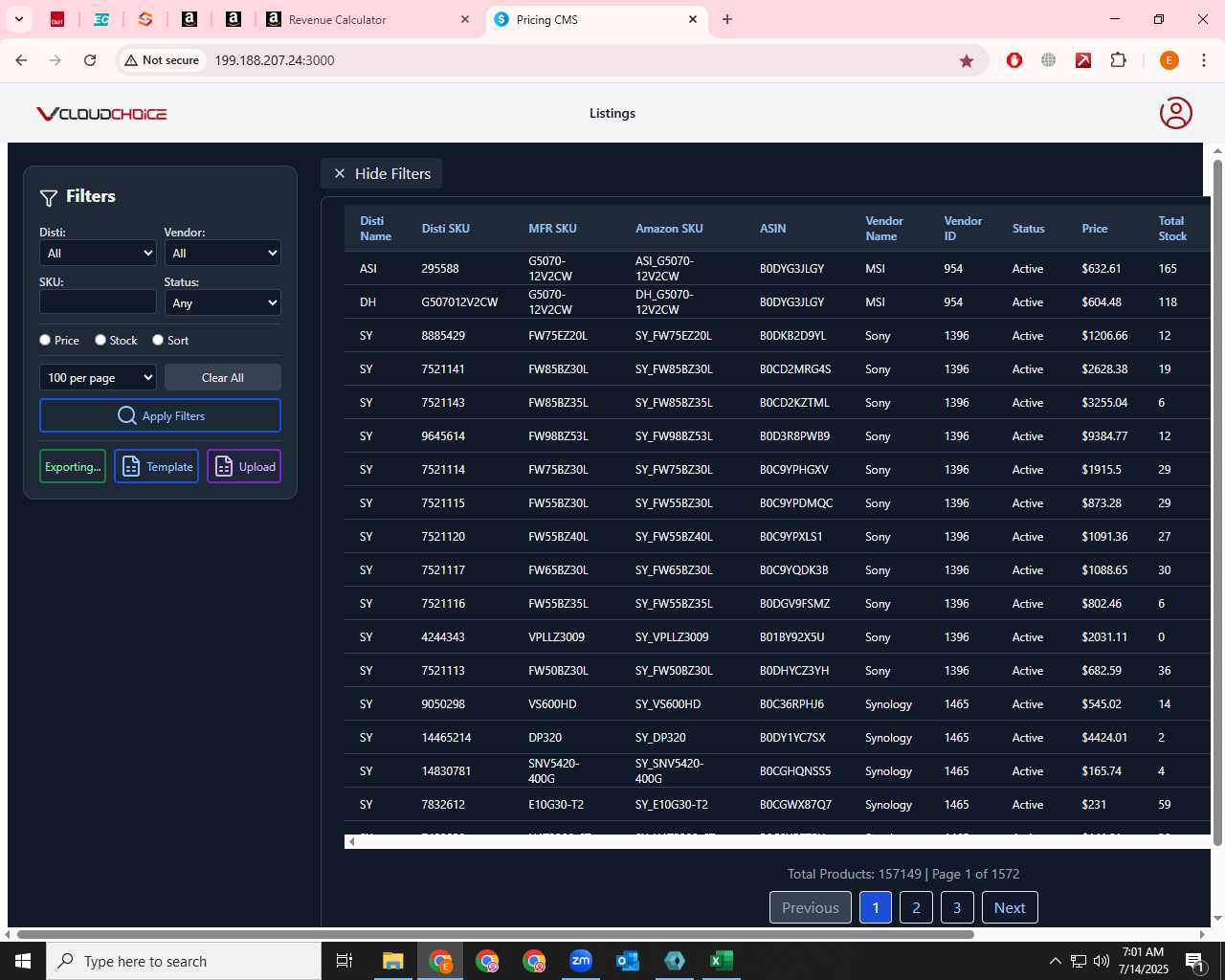Go to page 3
Viewport: 1225px width, 980px height.
coord(957,907)
